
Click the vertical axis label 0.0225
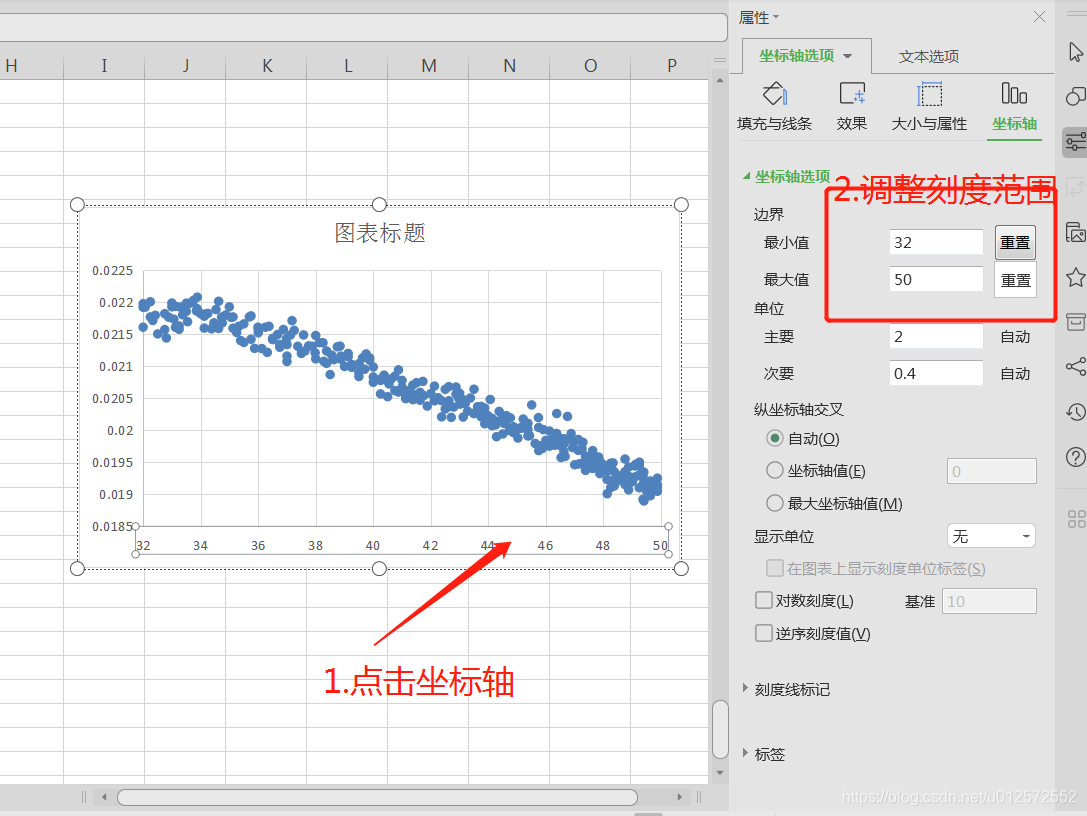(x=112, y=270)
